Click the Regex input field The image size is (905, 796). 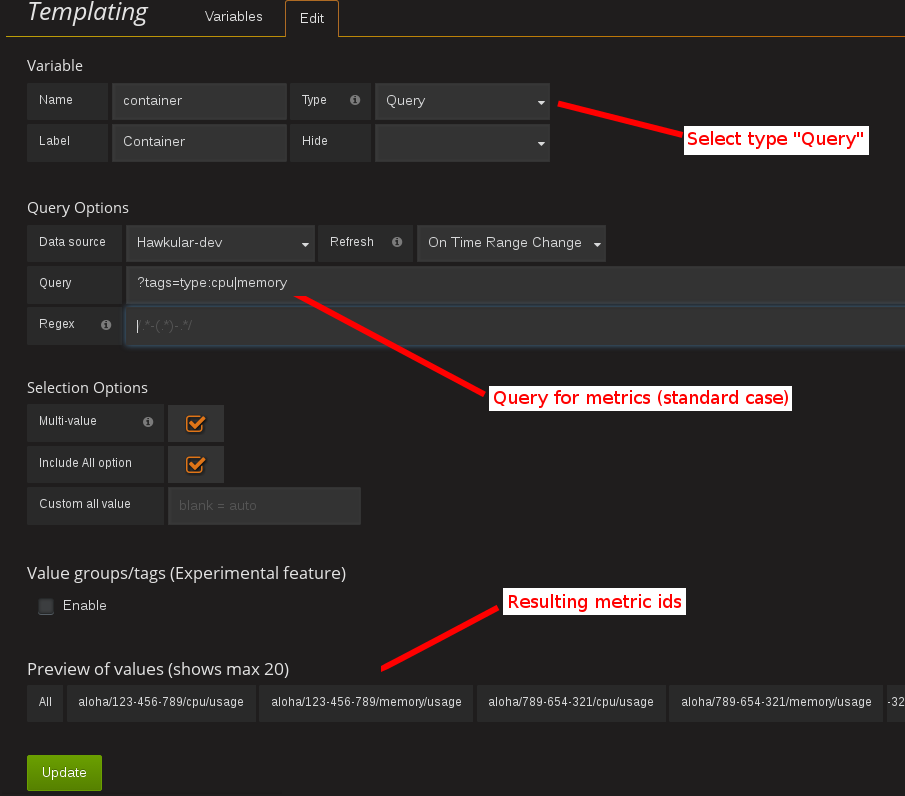tap(515, 326)
